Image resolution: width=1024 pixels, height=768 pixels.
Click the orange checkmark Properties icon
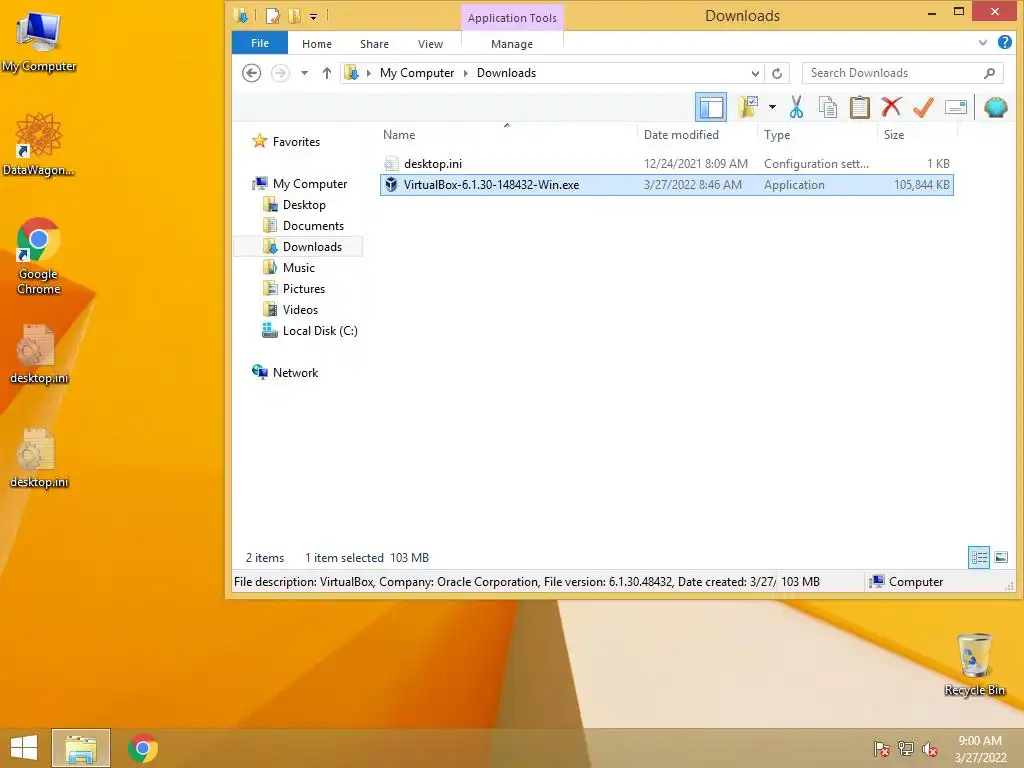[923, 107]
